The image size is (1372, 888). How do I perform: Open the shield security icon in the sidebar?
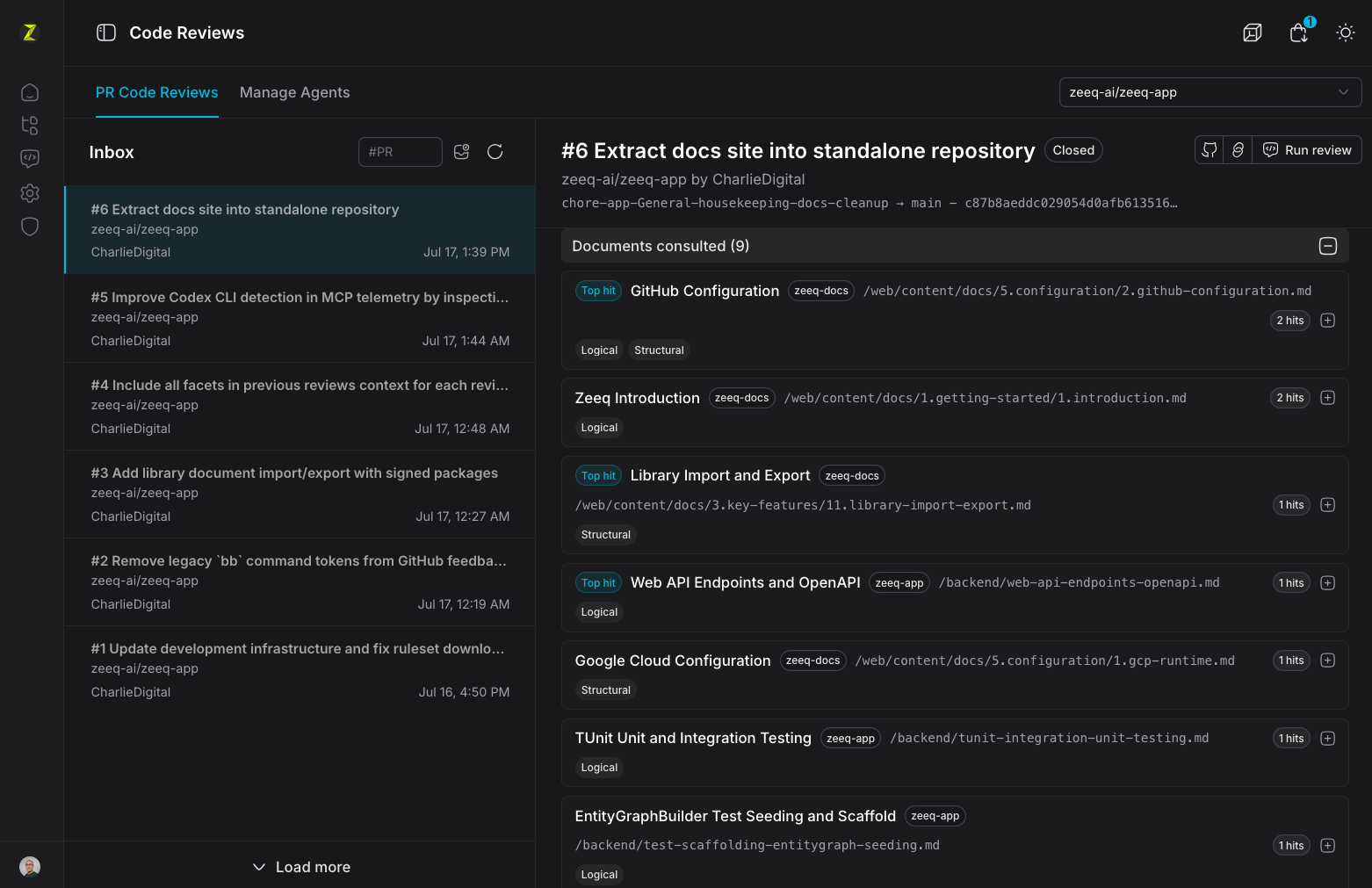[x=30, y=227]
